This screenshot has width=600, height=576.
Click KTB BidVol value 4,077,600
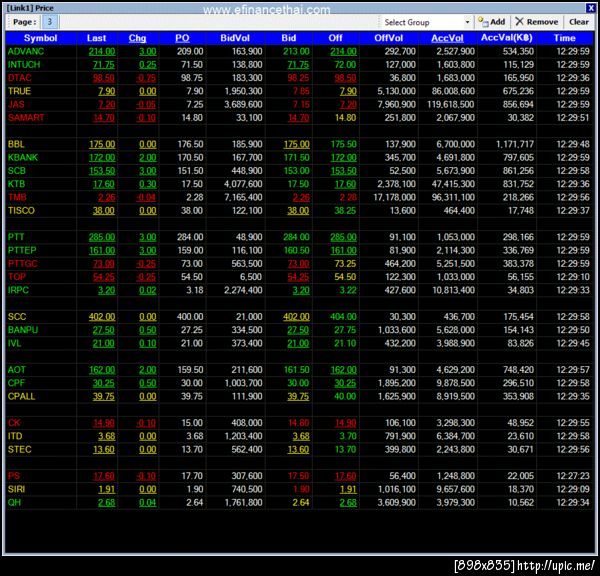tap(243, 184)
